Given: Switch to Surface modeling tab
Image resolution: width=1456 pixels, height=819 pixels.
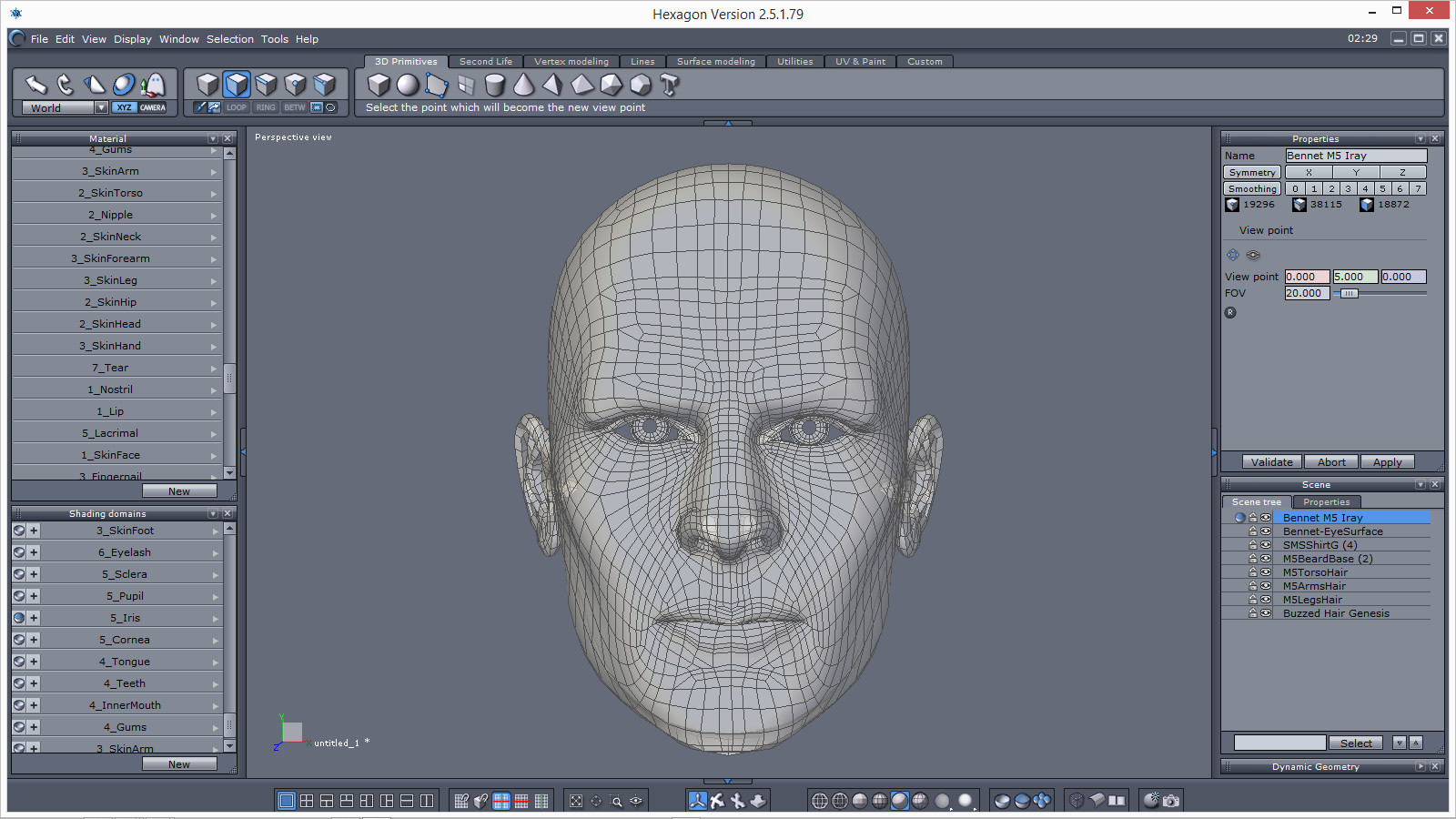Looking at the screenshot, I should click(716, 62).
